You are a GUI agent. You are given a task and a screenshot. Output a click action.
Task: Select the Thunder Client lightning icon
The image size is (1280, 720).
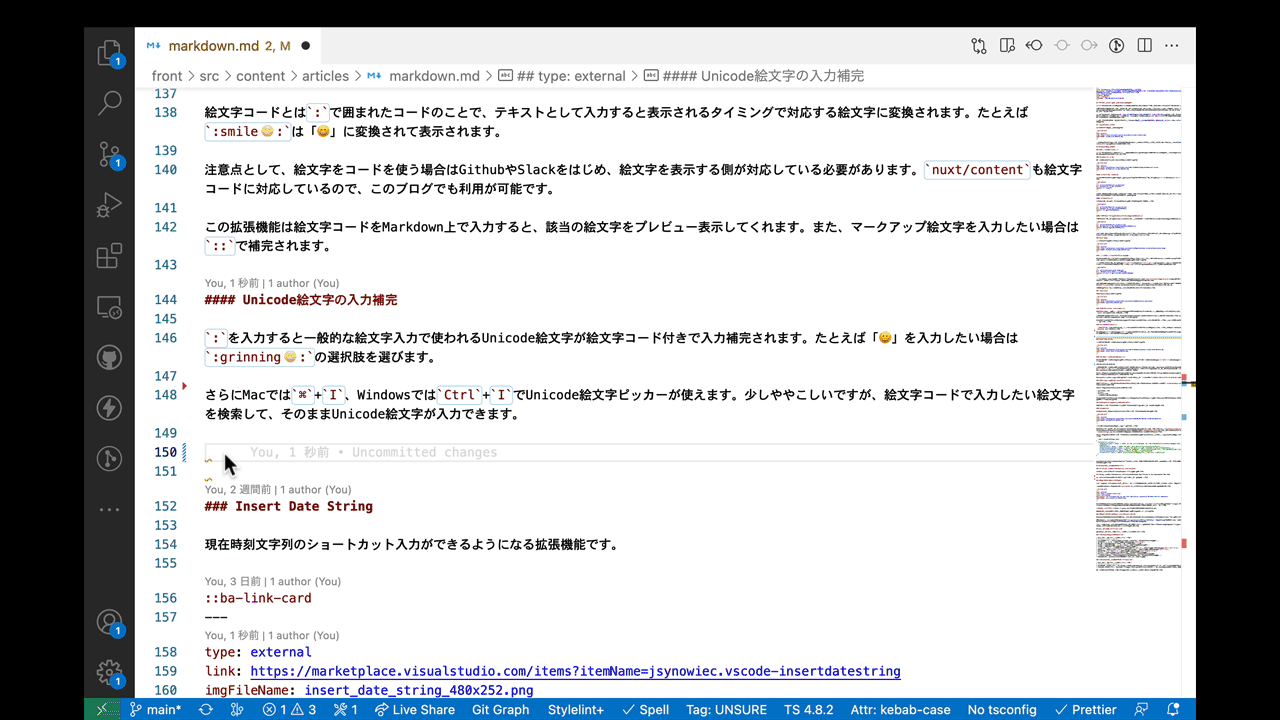109,407
